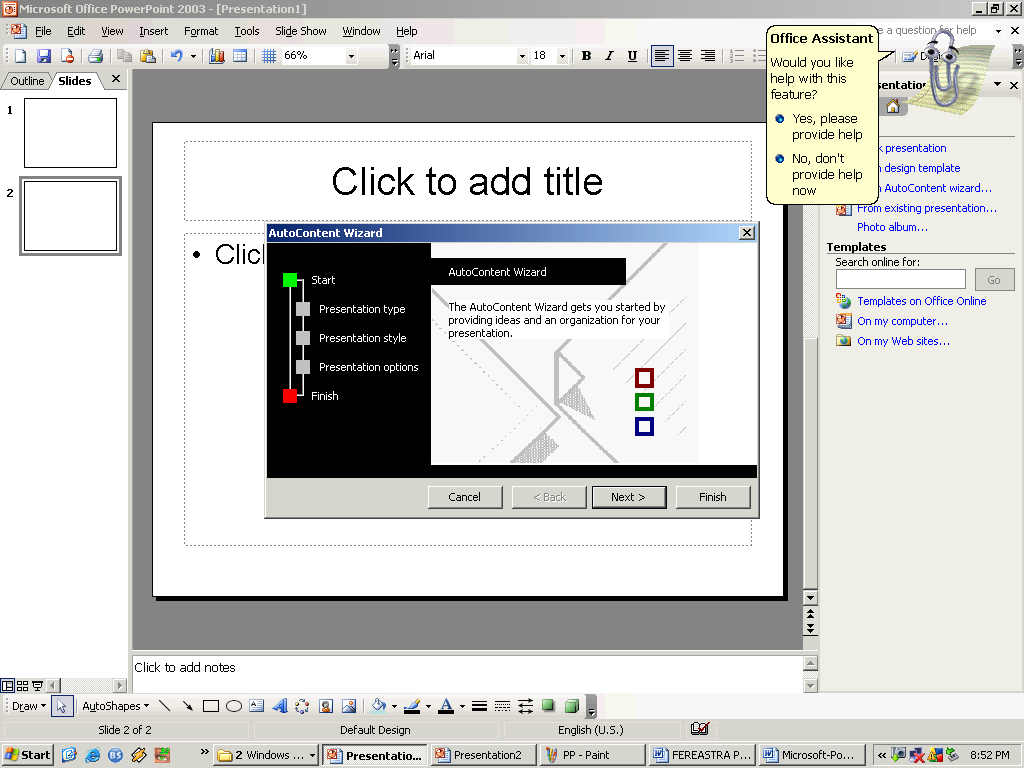Apply Italic formatting

[609, 56]
